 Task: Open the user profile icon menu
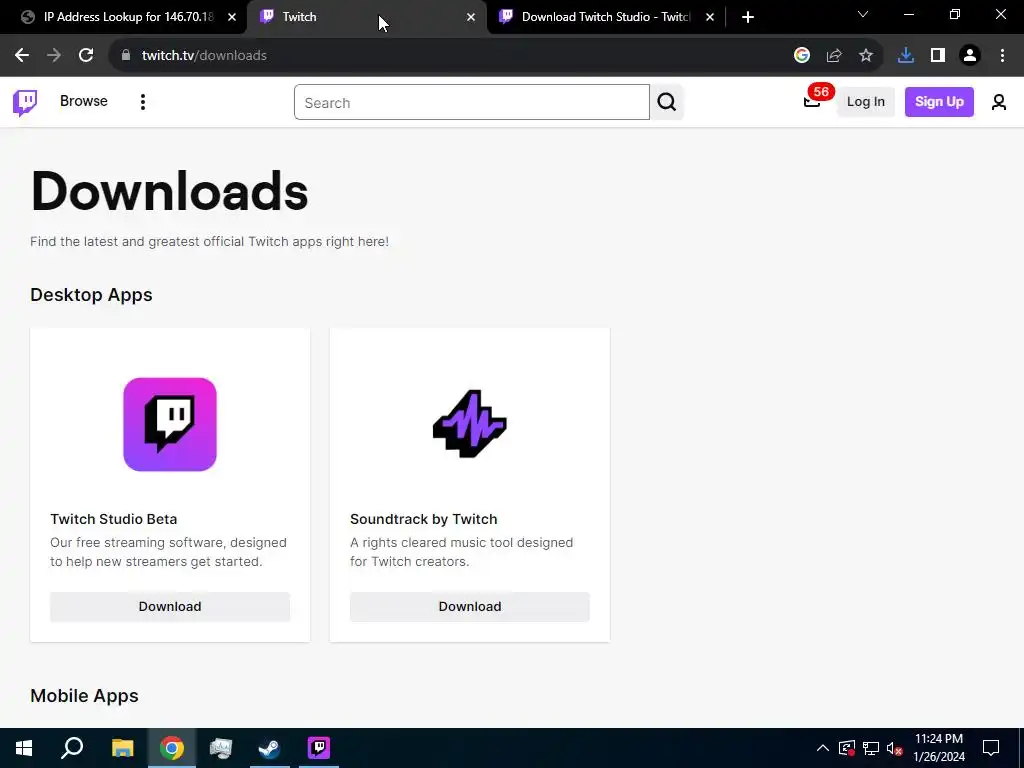click(x=999, y=102)
